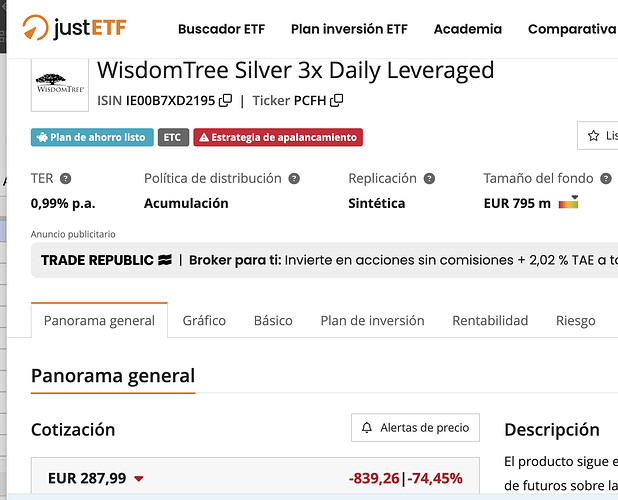Show help for Tamaño del fondo

604,178
